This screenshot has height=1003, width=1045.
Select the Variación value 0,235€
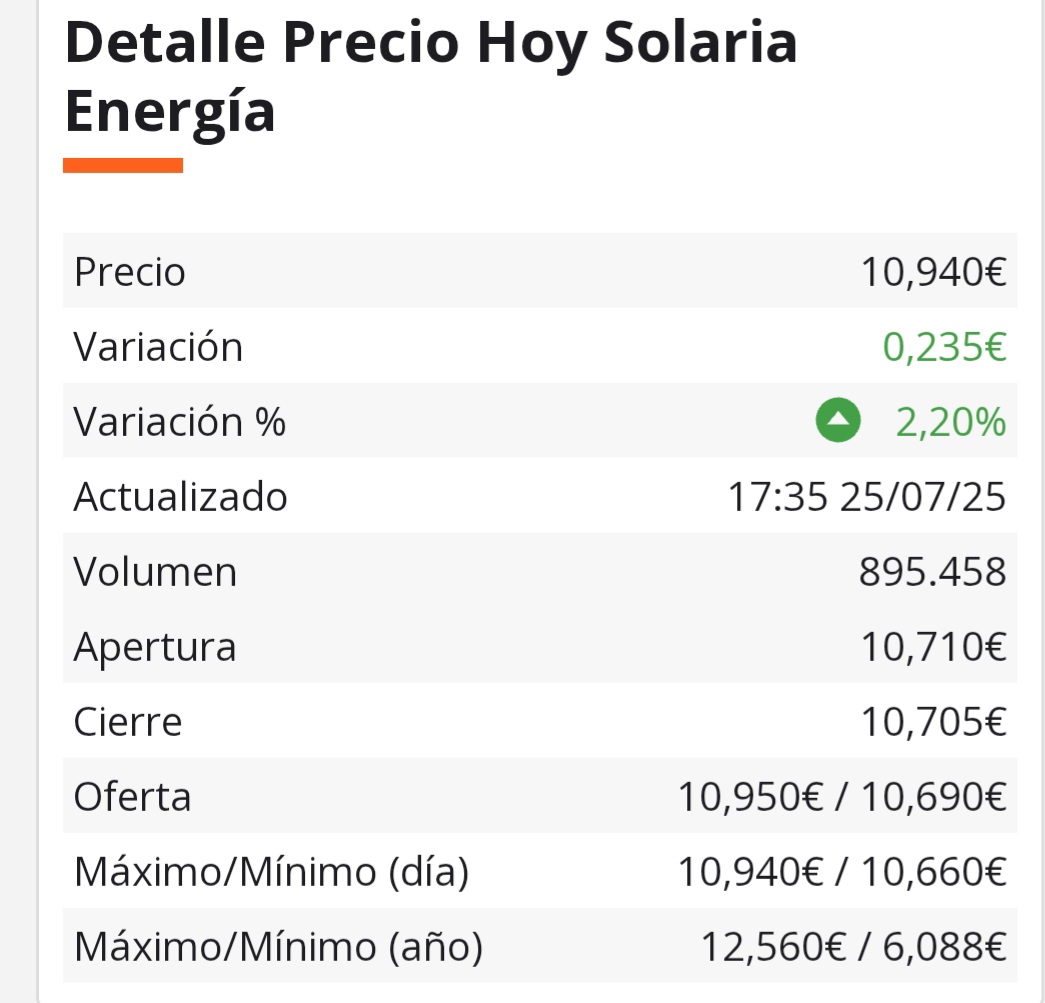click(944, 347)
